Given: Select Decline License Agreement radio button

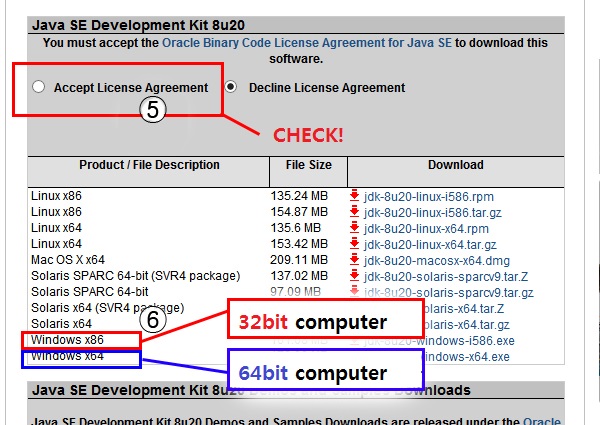Looking at the screenshot, I should (x=230, y=87).
